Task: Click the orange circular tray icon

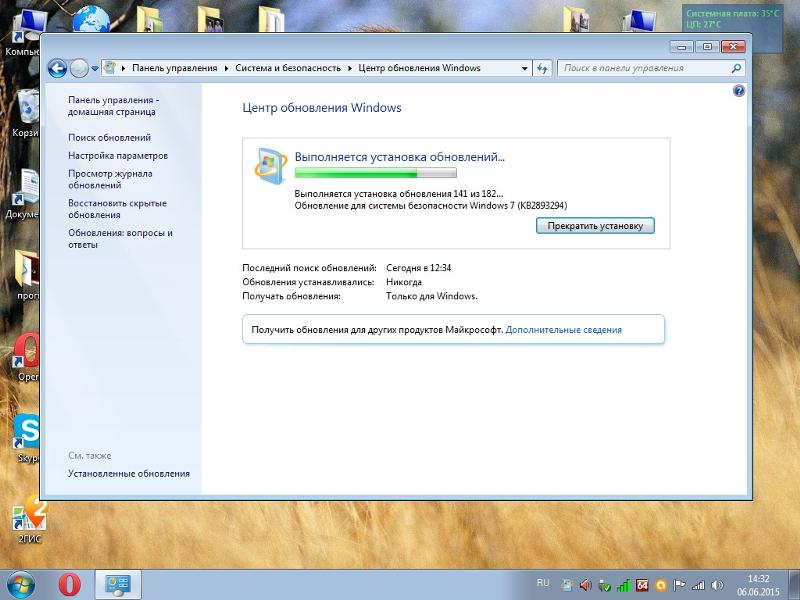Action: pos(661,585)
